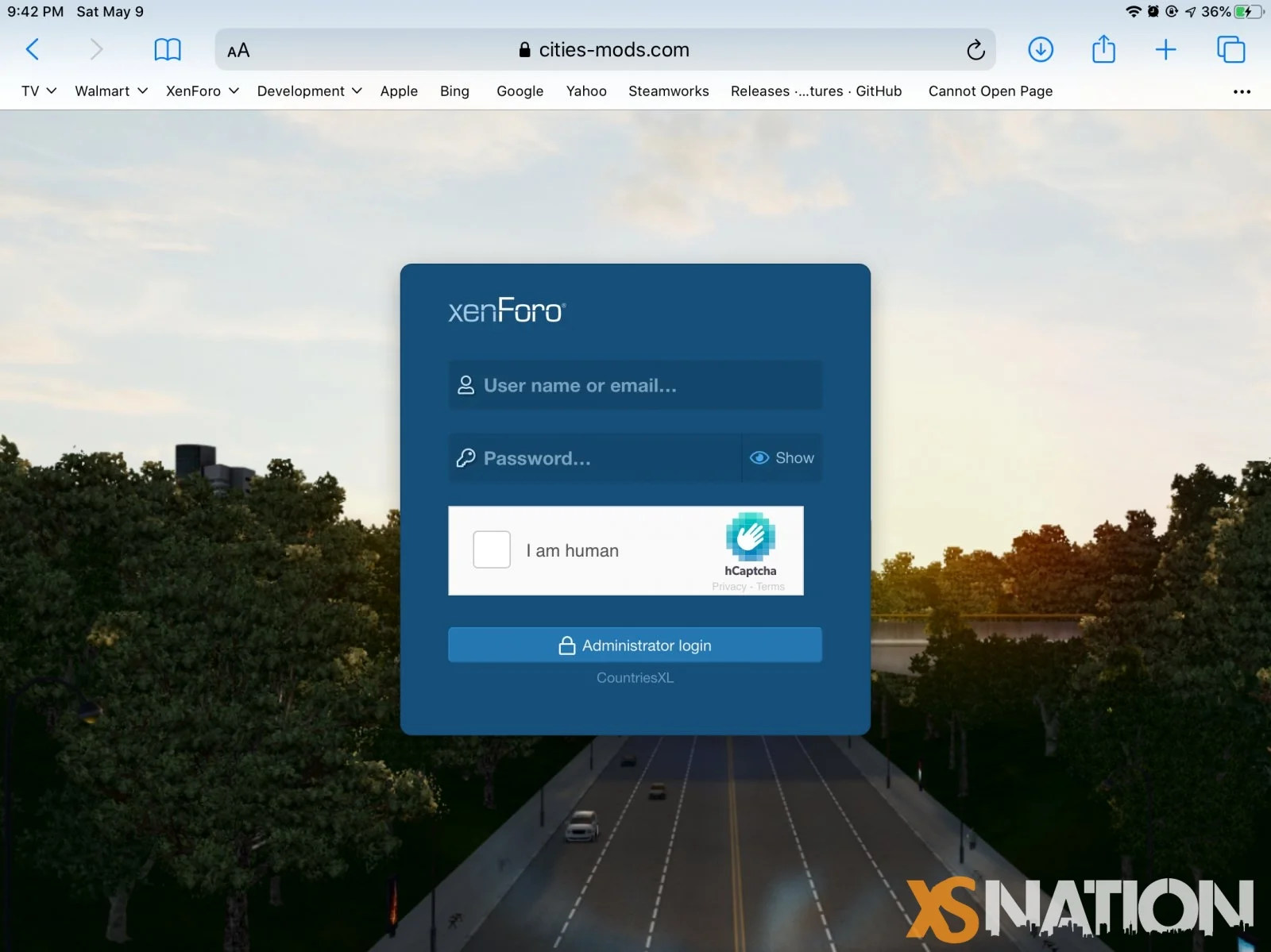Open the AA reader settings

click(238, 50)
